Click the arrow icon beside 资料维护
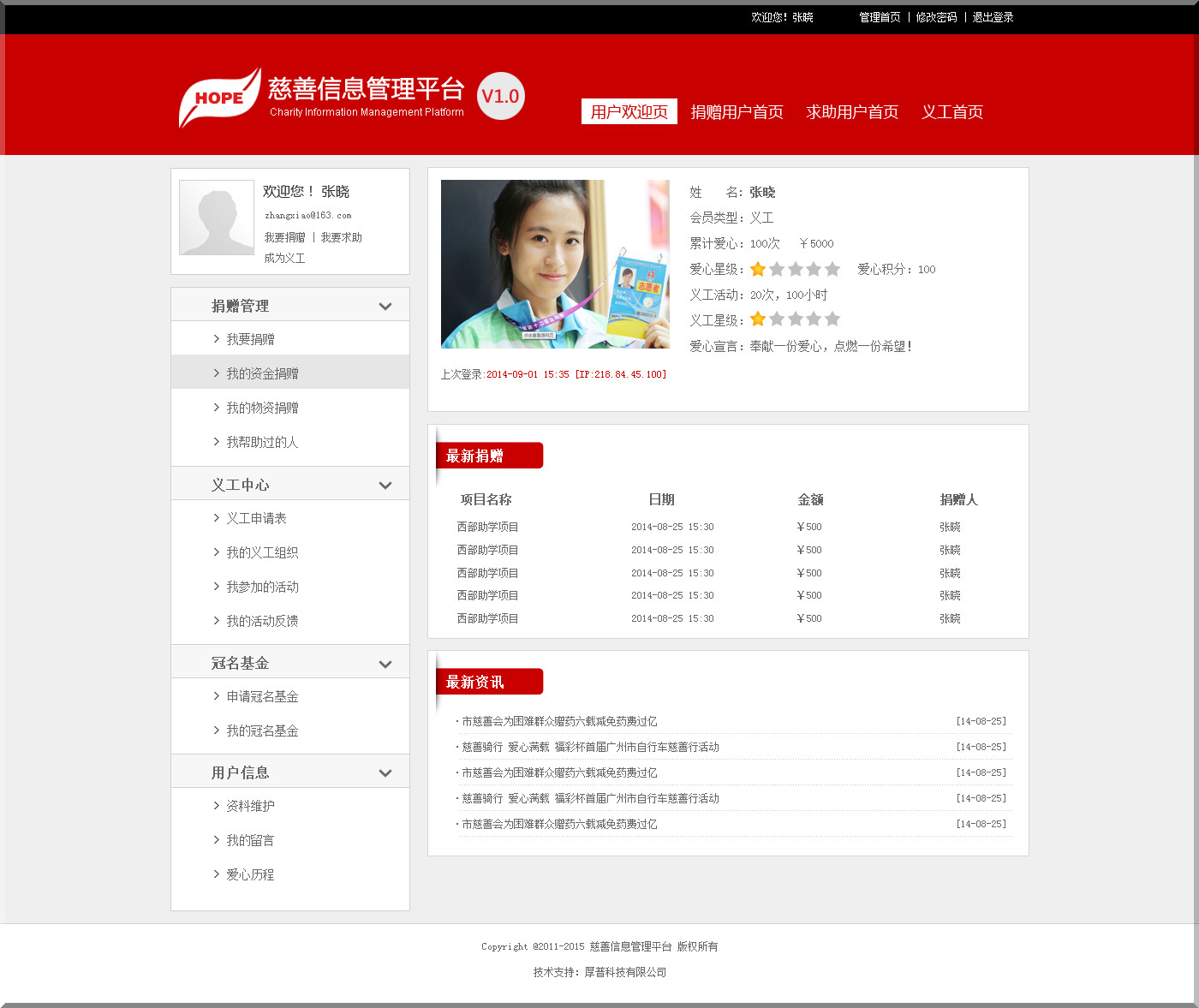The width and height of the screenshot is (1199, 1008). pos(217,806)
